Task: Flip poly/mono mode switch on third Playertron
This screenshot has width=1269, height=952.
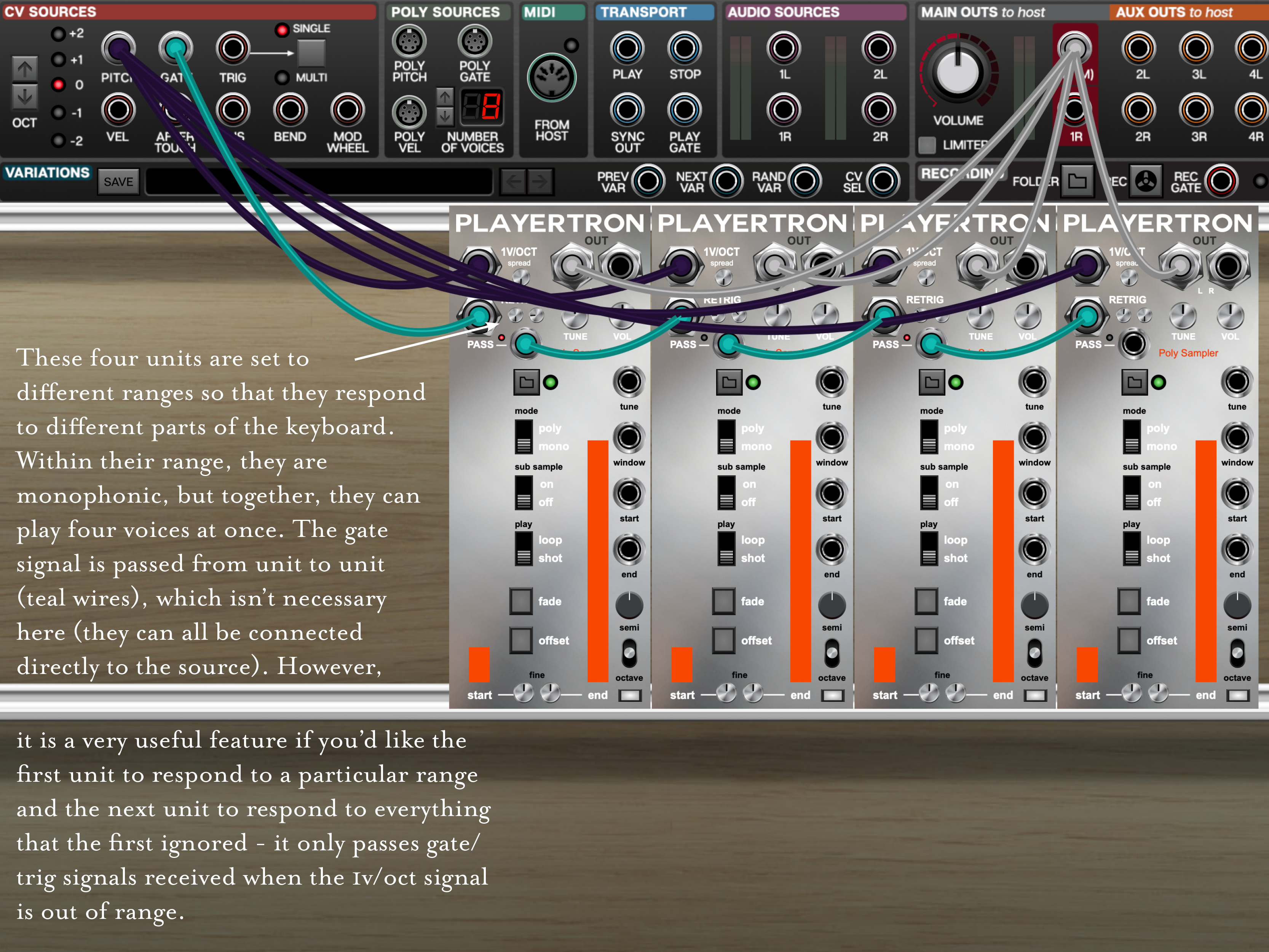Action: [x=929, y=437]
